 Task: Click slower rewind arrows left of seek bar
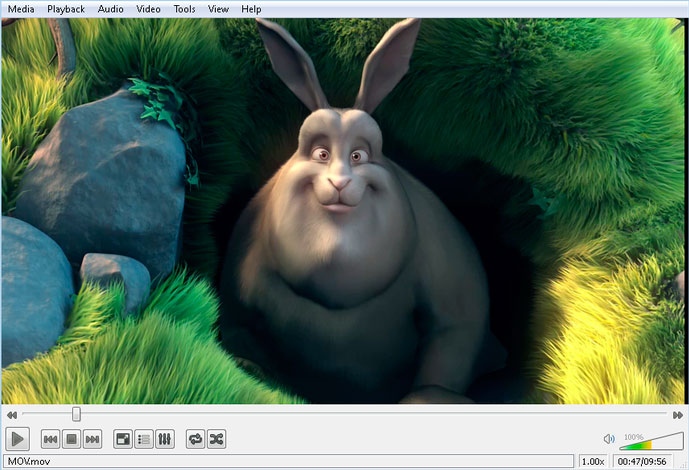12,415
